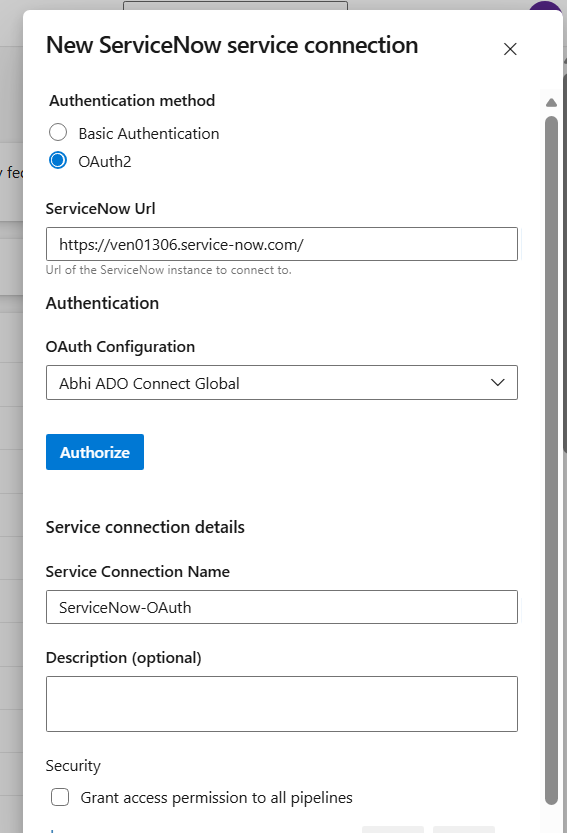Viewport: 567px width, 833px height.
Task: Click the Description (optional) text box
Action: (282, 704)
